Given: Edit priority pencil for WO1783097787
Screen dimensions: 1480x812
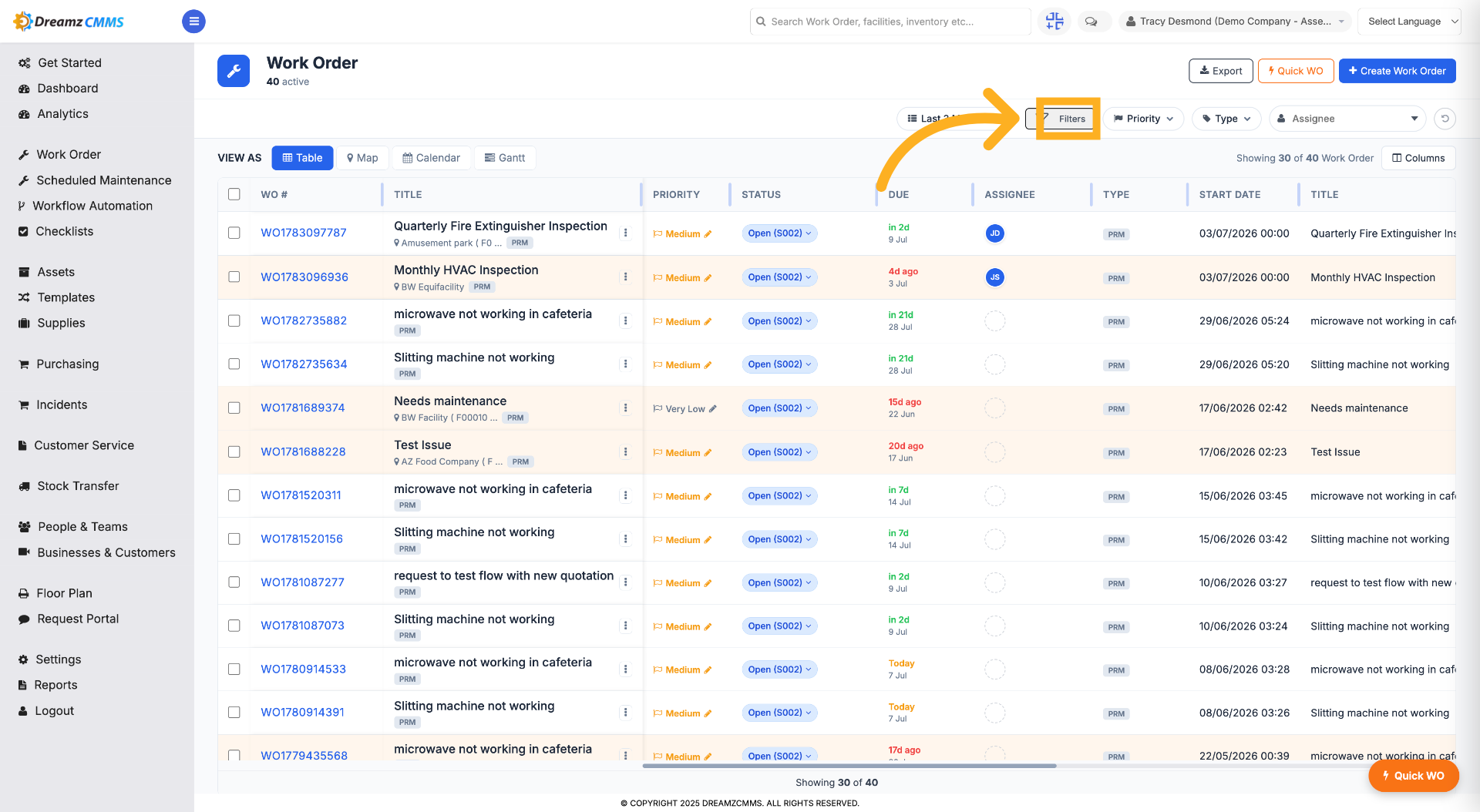Looking at the screenshot, I should 708,234.
